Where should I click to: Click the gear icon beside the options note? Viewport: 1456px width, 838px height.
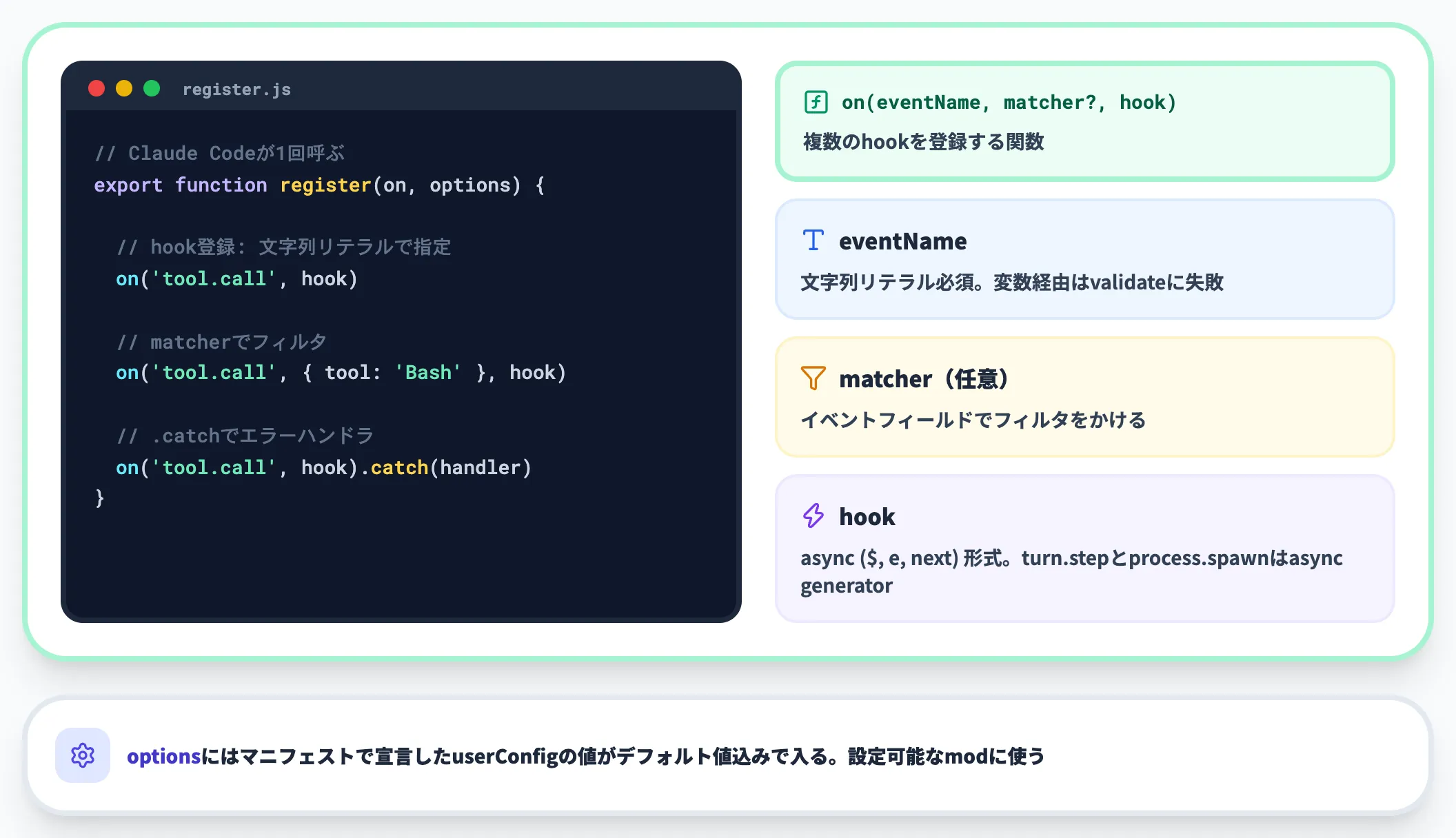coord(83,755)
